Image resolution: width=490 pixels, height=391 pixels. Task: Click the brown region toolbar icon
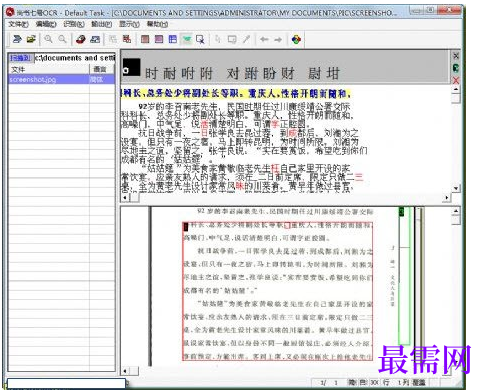tap(145, 39)
